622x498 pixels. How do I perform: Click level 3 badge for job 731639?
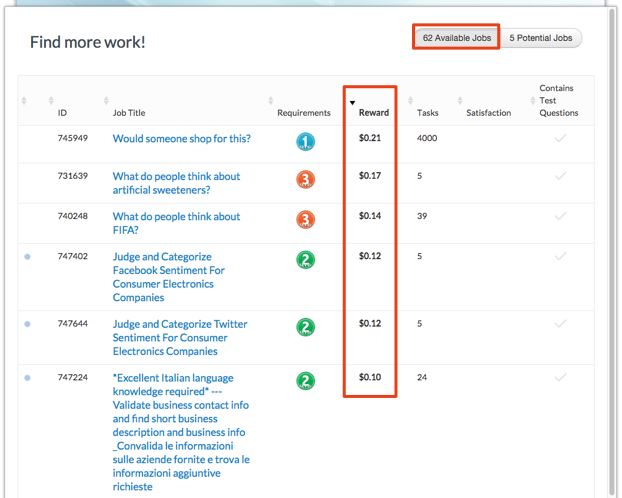pos(305,179)
